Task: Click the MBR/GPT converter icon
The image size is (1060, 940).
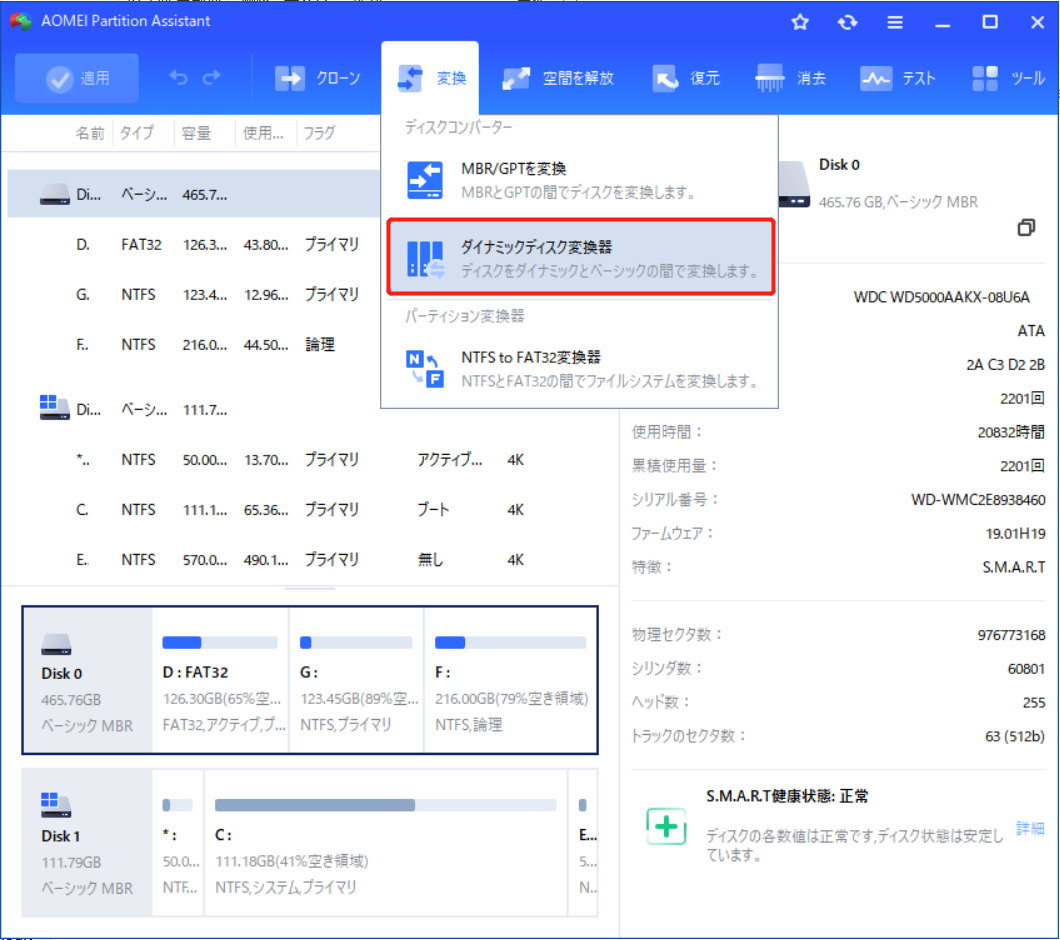Action: [425, 180]
